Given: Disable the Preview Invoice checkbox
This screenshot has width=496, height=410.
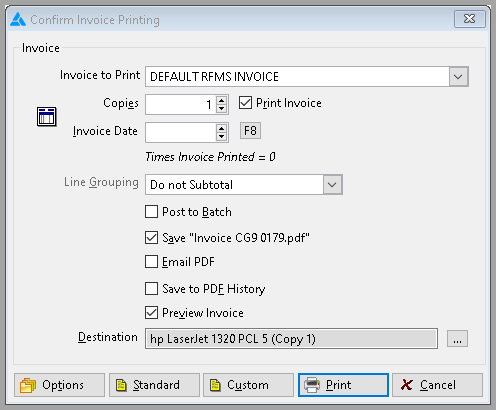Looking at the screenshot, I should coord(151,313).
